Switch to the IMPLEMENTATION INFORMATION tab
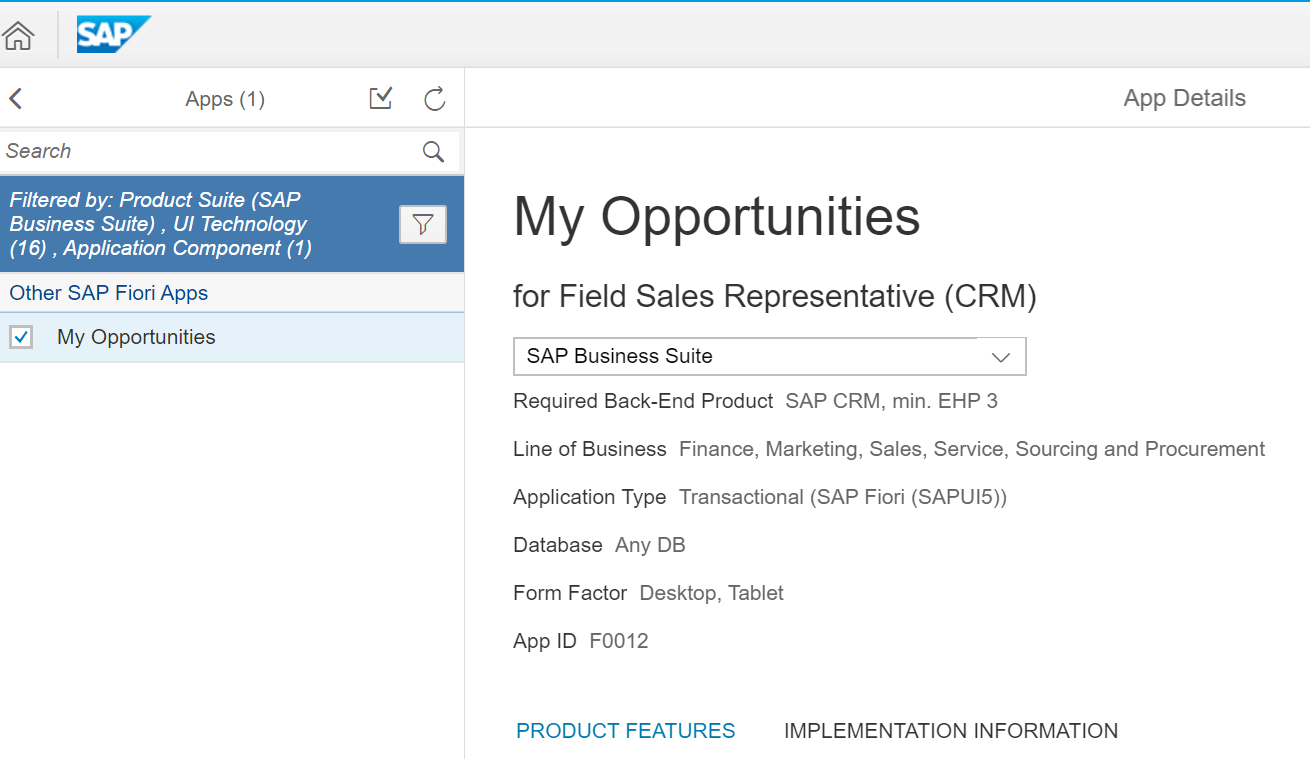The height and width of the screenshot is (759, 1310). coord(951,731)
